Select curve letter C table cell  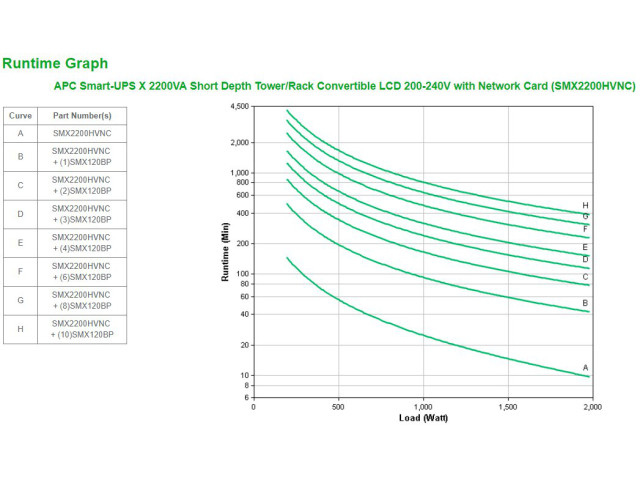(20, 186)
